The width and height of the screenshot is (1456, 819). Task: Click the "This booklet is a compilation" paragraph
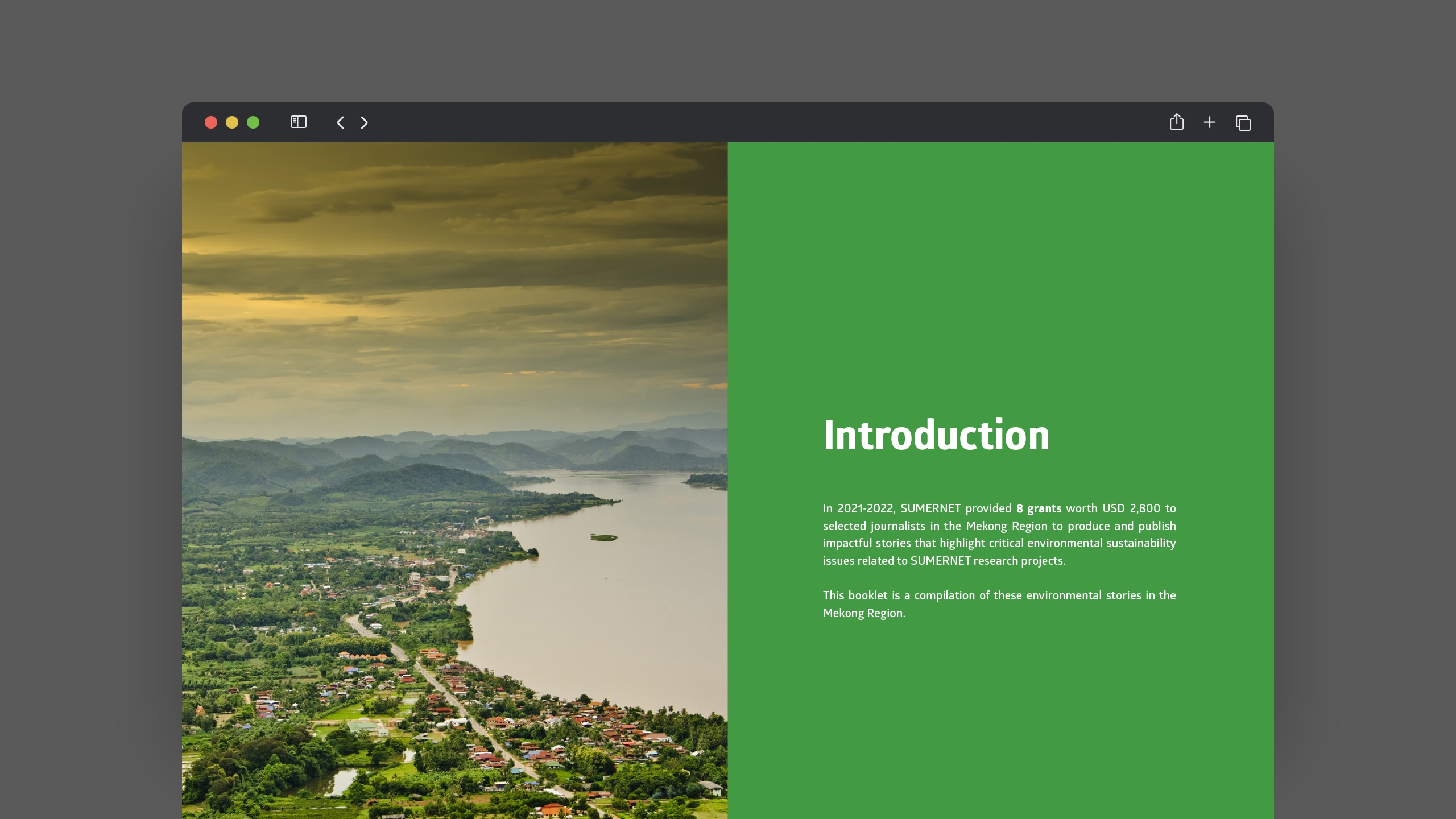point(999,603)
